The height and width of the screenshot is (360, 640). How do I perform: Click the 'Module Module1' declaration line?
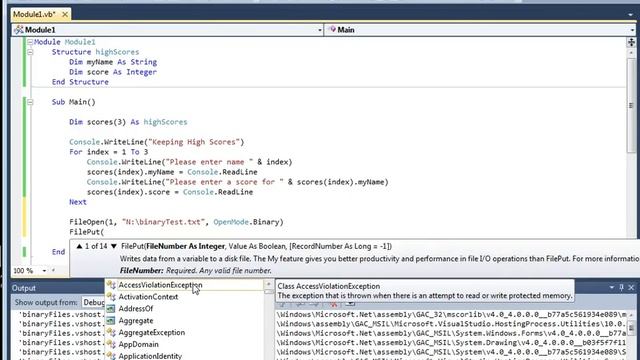(x=64, y=42)
